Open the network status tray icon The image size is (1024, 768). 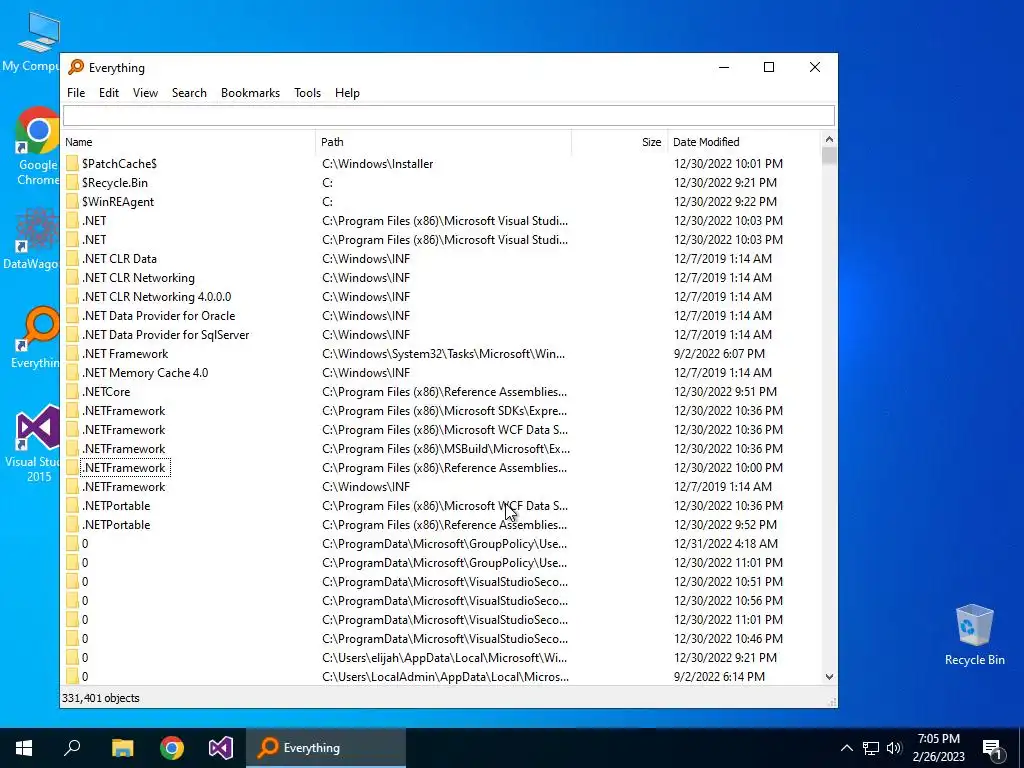click(871, 748)
